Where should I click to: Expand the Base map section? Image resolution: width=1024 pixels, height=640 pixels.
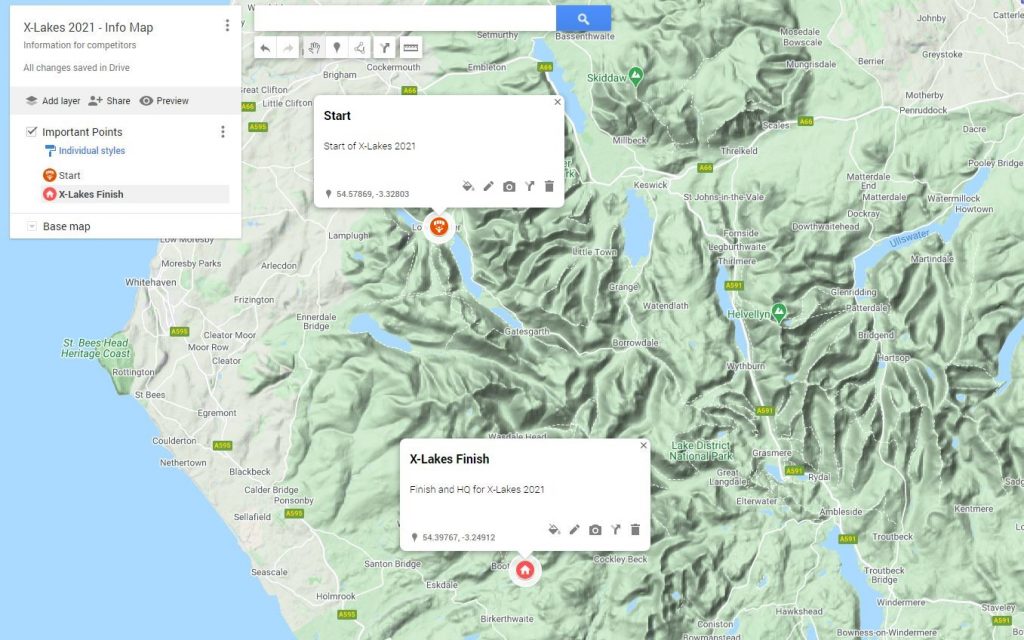click(x=31, y=227)
